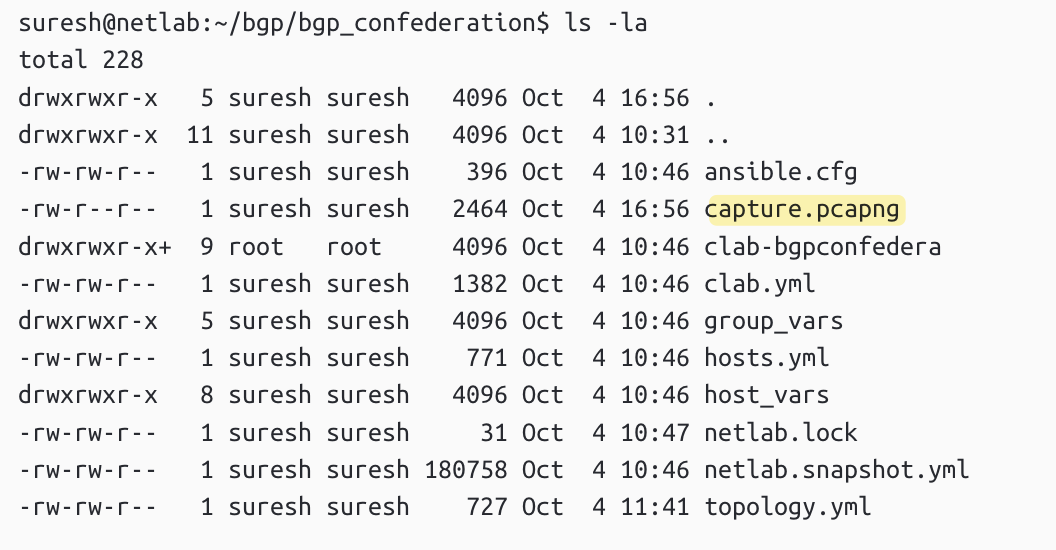The image size is (1056, 550).
Task: Click the group_vars directory name
Action: (x=774, y=321)
